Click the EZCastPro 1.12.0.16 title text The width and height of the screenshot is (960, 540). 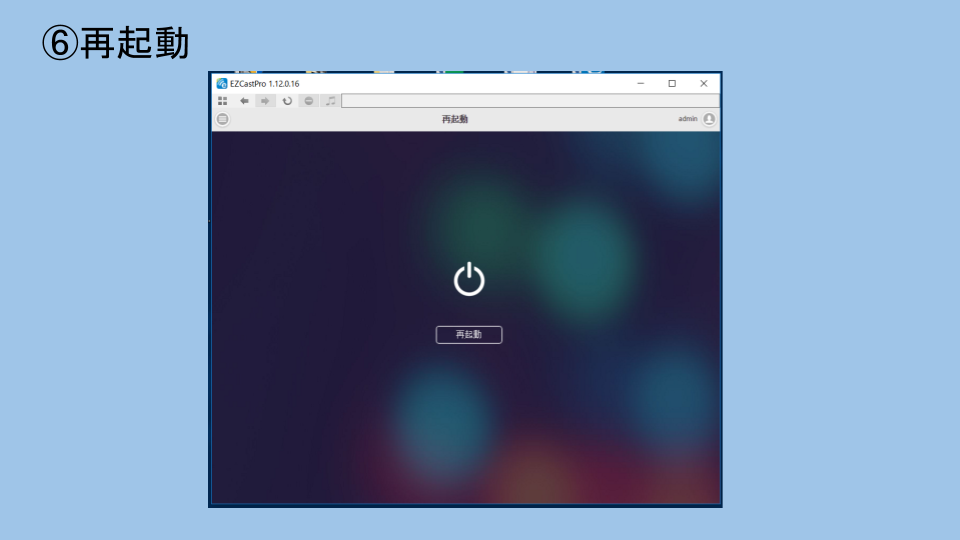coord(265,84)
